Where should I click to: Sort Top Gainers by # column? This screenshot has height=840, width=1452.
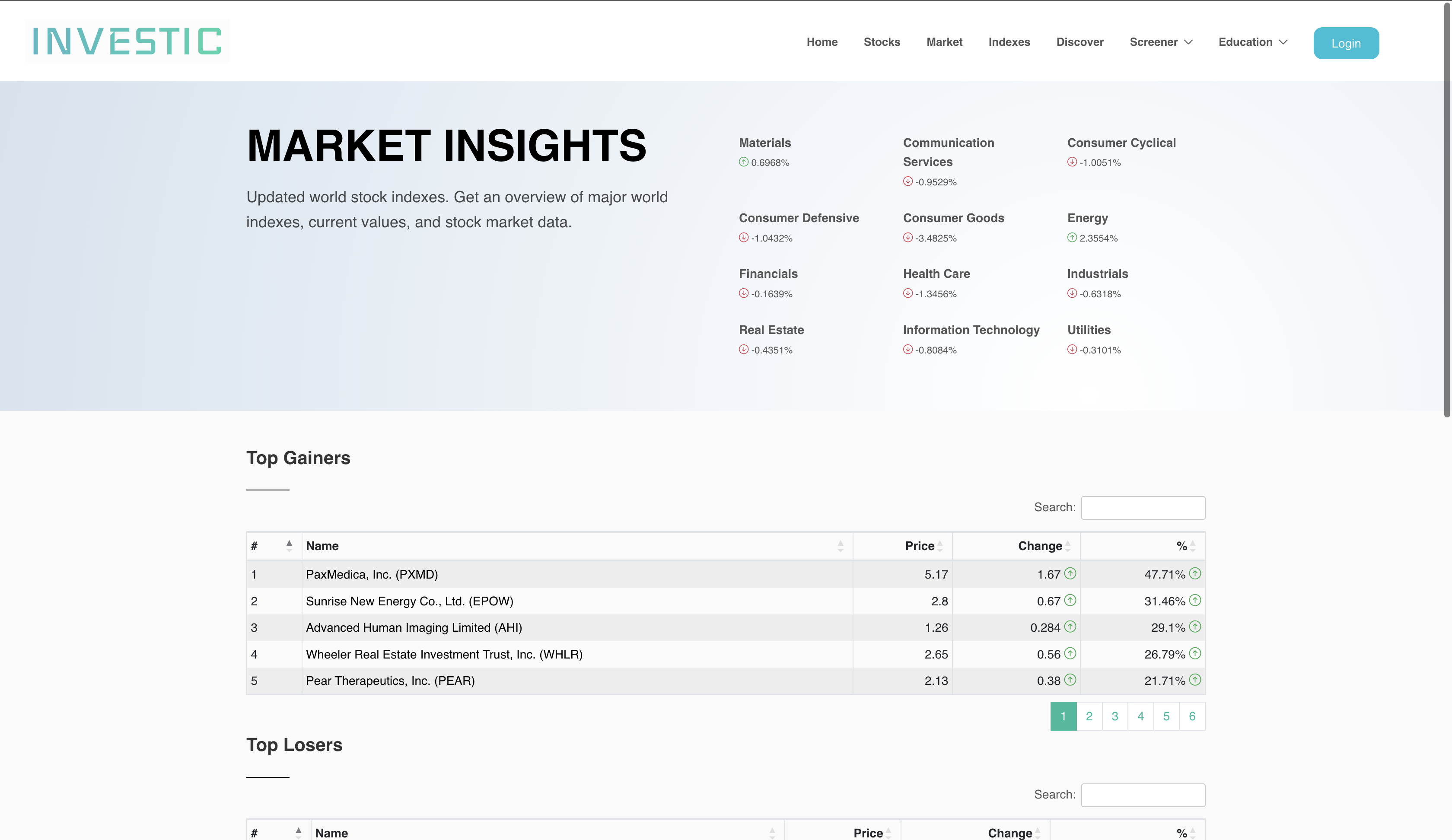(274, 546)
